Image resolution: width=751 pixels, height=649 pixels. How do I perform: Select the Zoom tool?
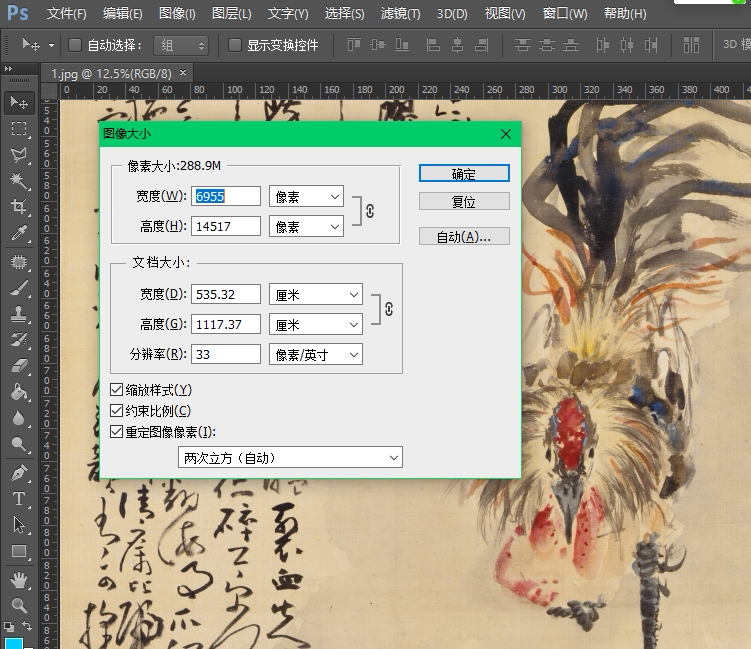(x=19, y=606)
